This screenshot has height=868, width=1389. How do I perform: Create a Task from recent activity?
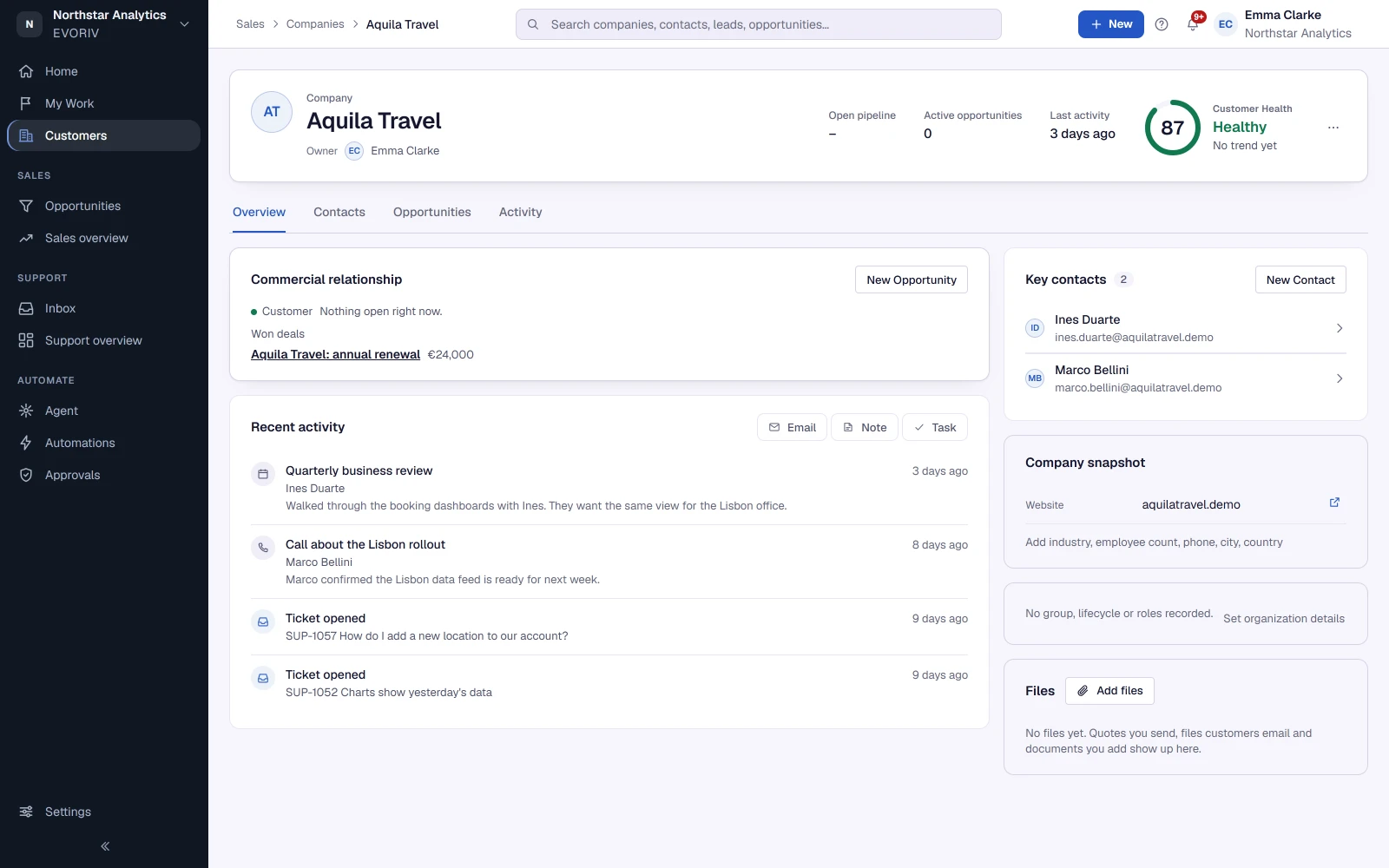tap(935, 427)
